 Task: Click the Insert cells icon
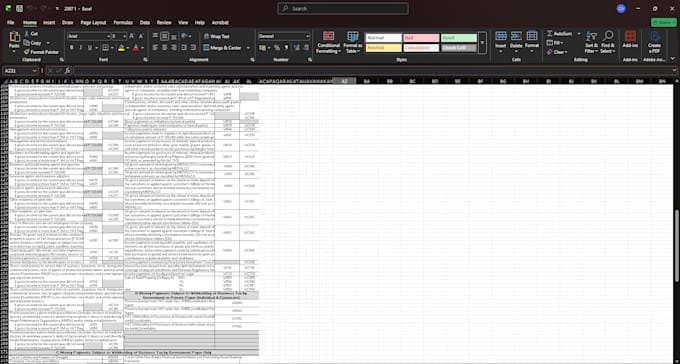[500, 43]
